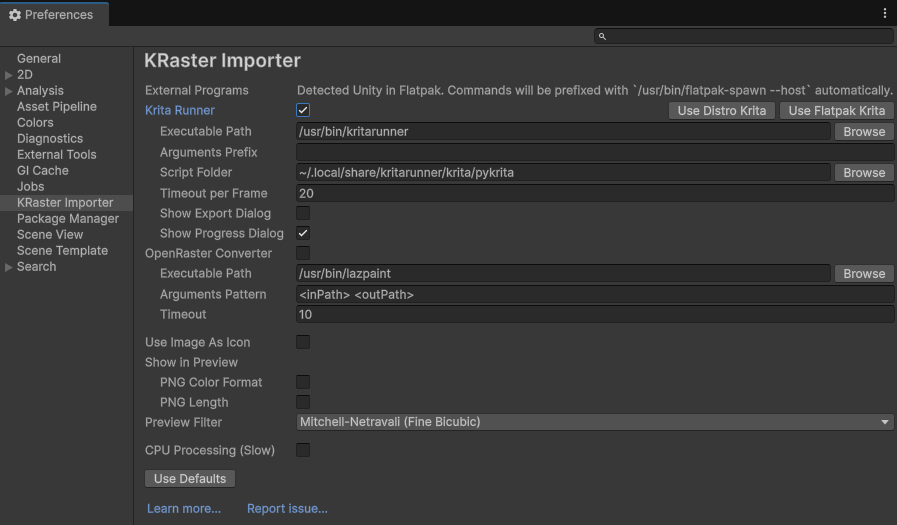Image resolution: width=897 pixels, height=525 pixels.
Task: Click the search magnifier icon
Action: click(602, 36)
